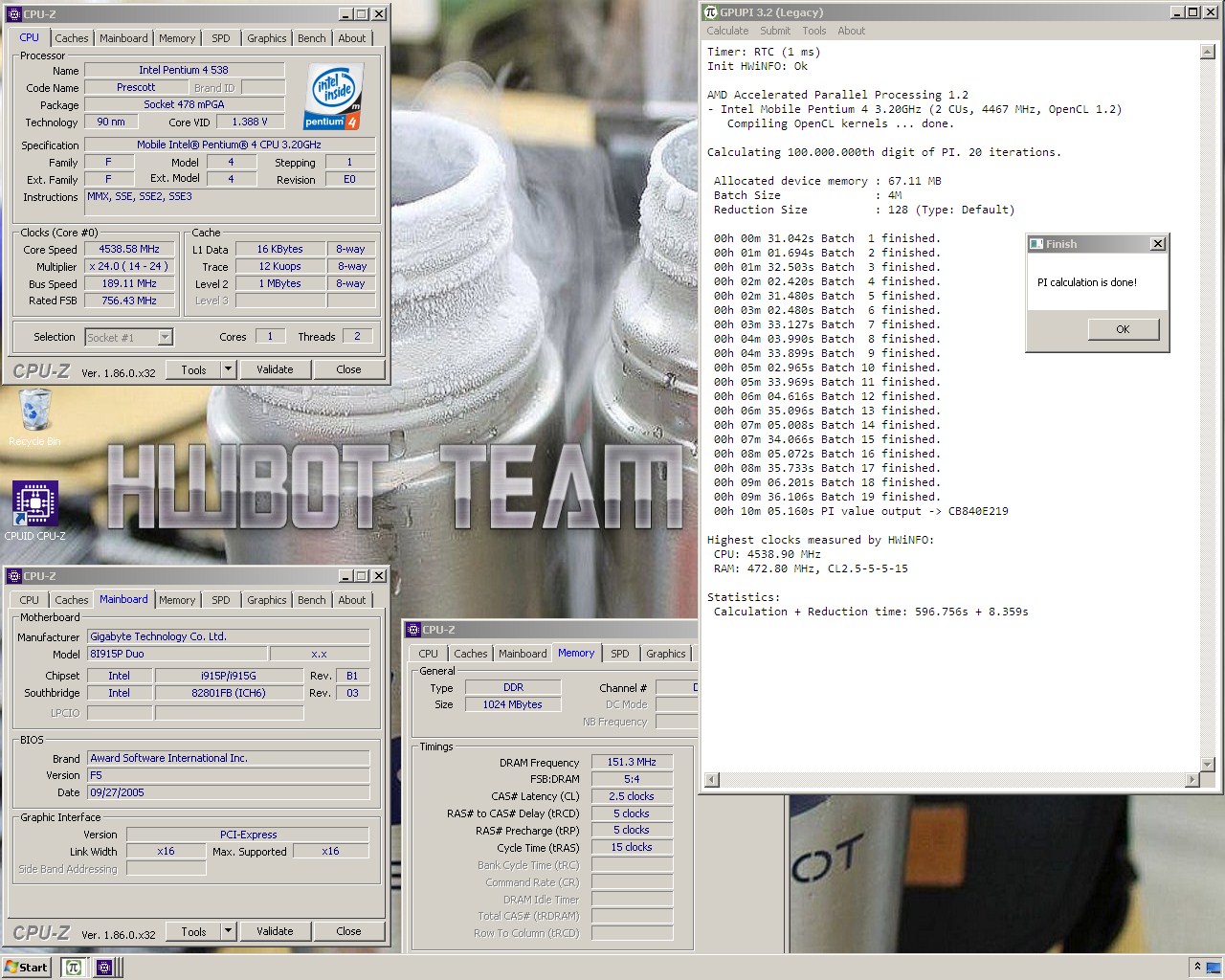Select CPU tab in Mainboard CPU-Z window

[x=30, y=600]
